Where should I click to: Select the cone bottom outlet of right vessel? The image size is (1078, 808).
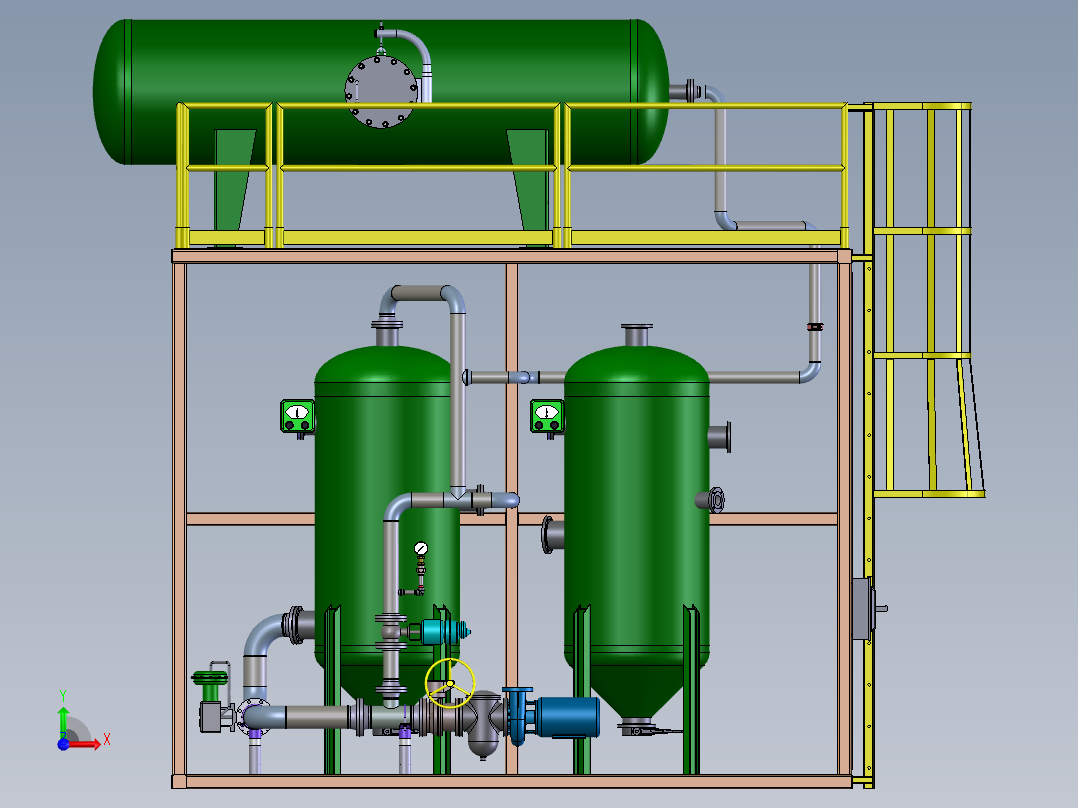(x=637, y=725)
